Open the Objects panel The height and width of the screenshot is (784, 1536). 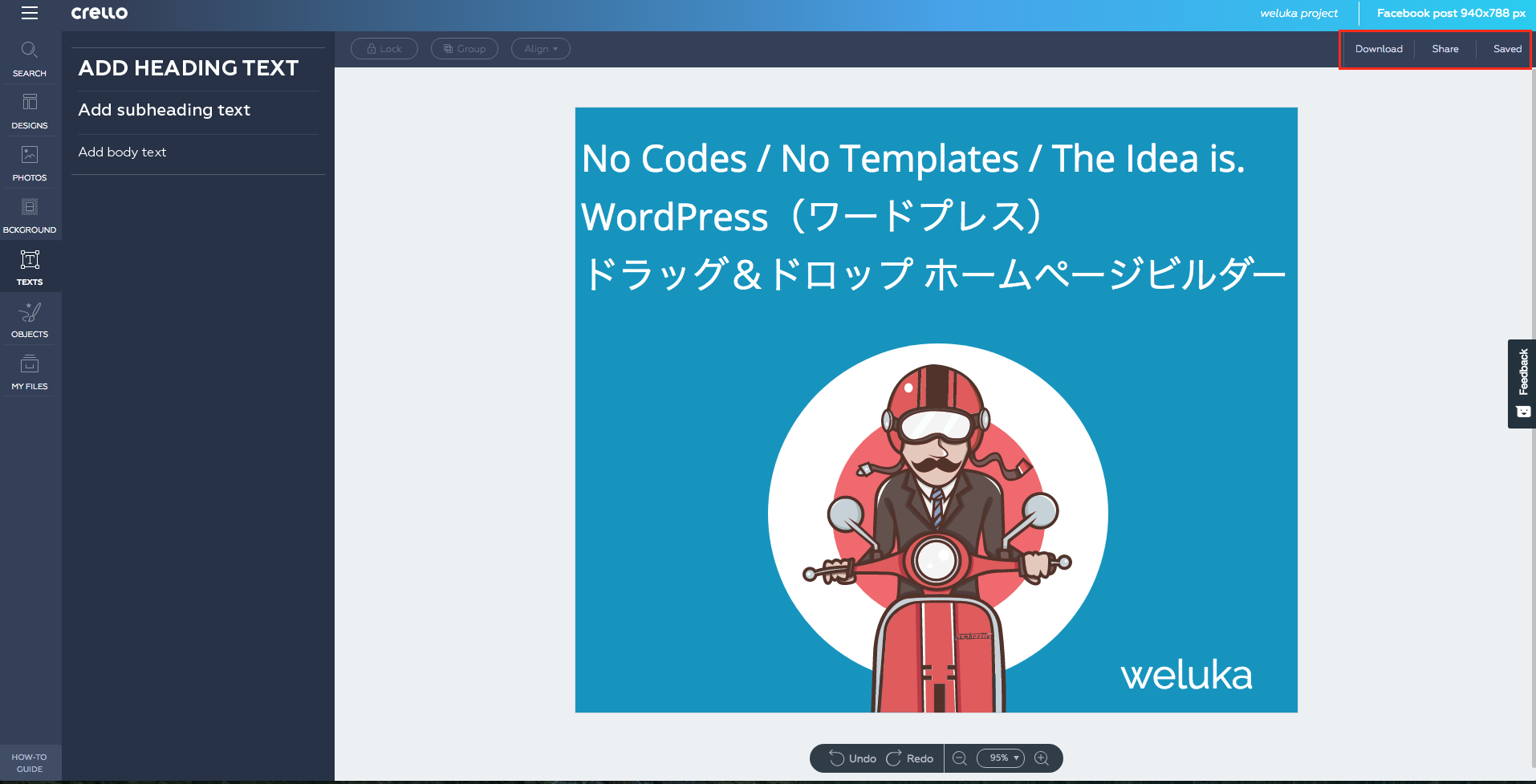(30, 320)
